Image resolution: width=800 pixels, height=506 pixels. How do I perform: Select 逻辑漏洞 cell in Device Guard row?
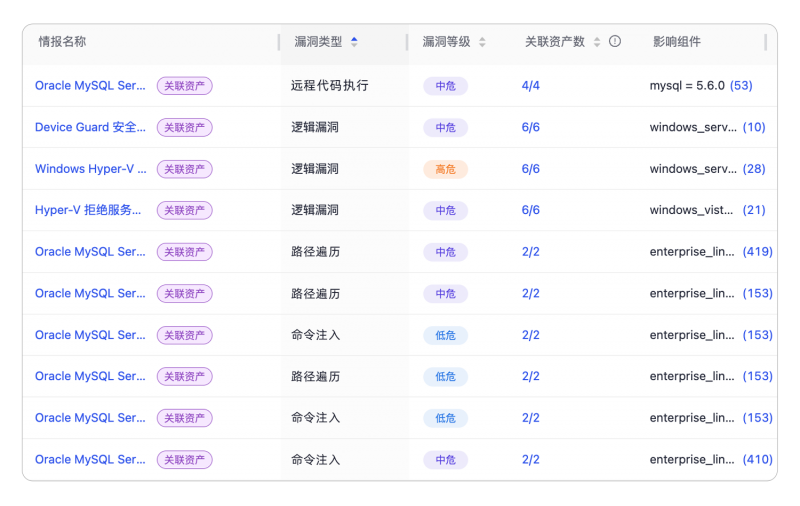pos(315,127)
